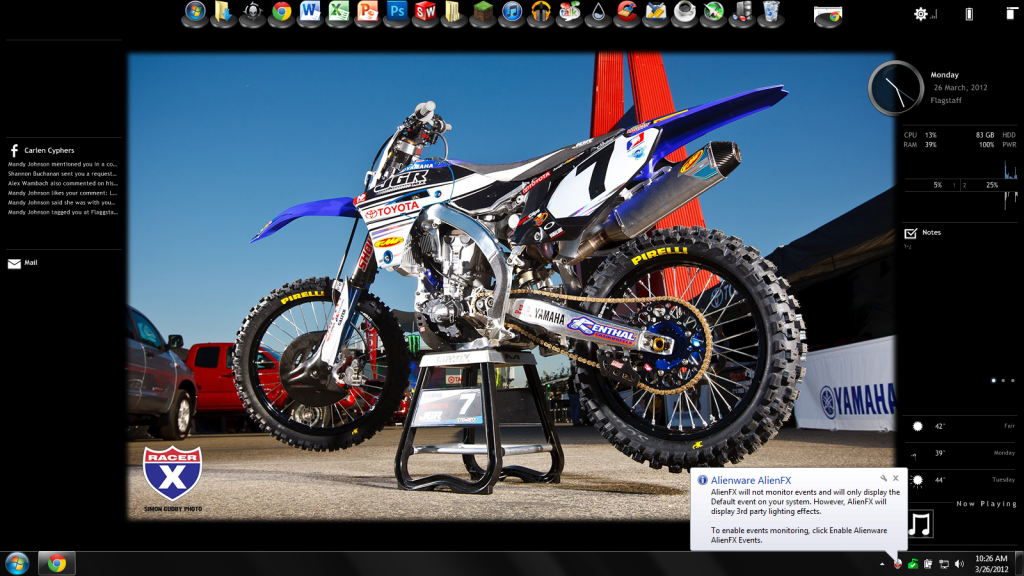Image resolution: width=1024 pixels, height=576 pixels.
Task: Open iTunes from the dock
Action: [x=511, y=12]
